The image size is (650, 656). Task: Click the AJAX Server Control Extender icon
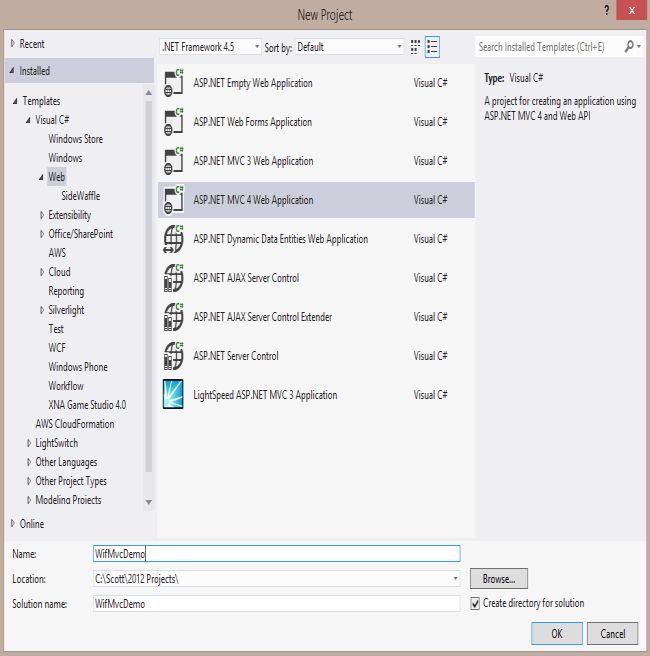pos(173,317)
